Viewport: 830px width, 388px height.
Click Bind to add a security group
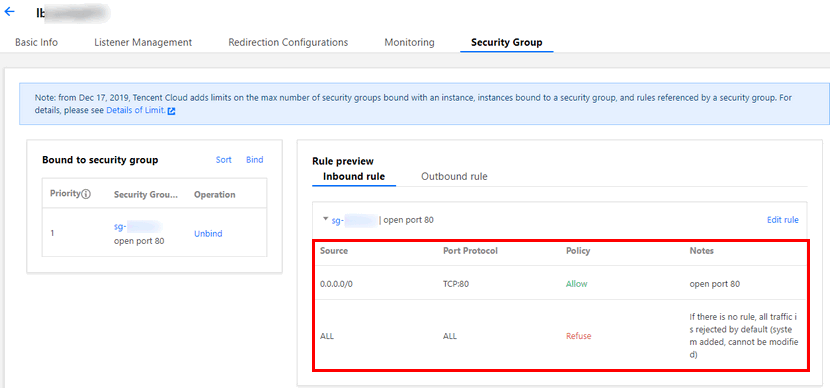coord(255,160)
